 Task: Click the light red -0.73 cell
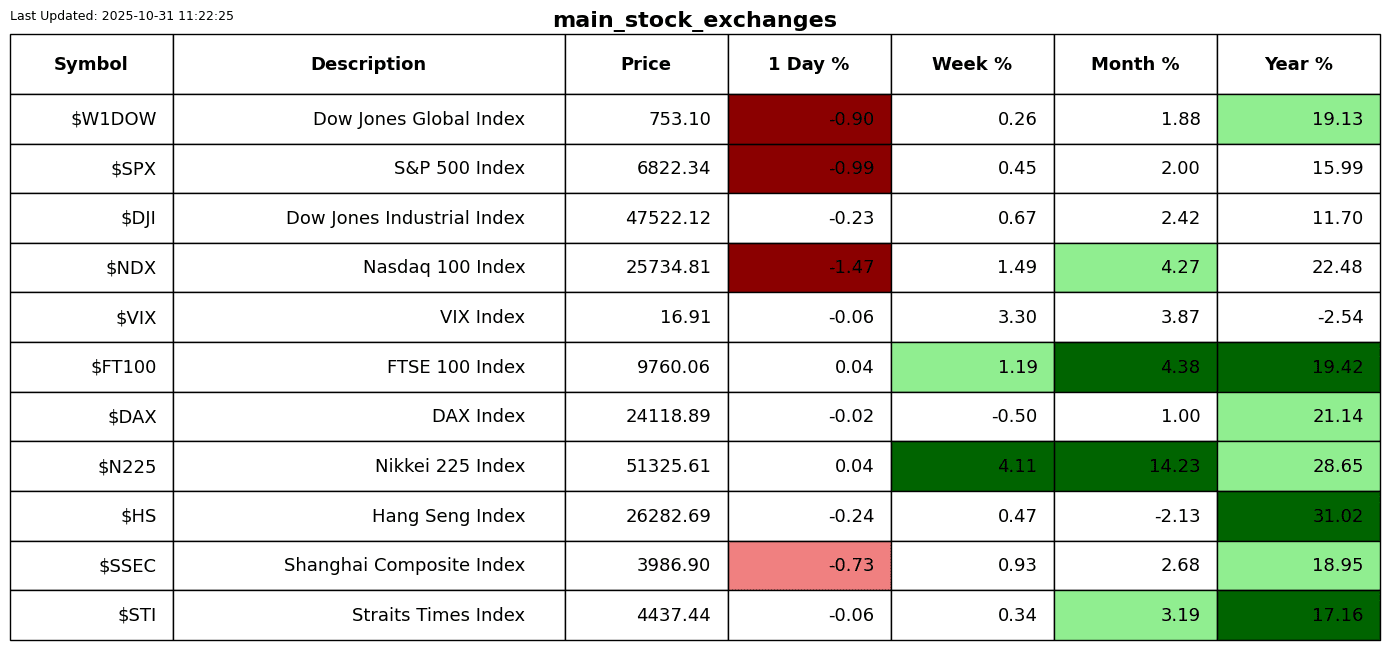(x=809, y=566)
